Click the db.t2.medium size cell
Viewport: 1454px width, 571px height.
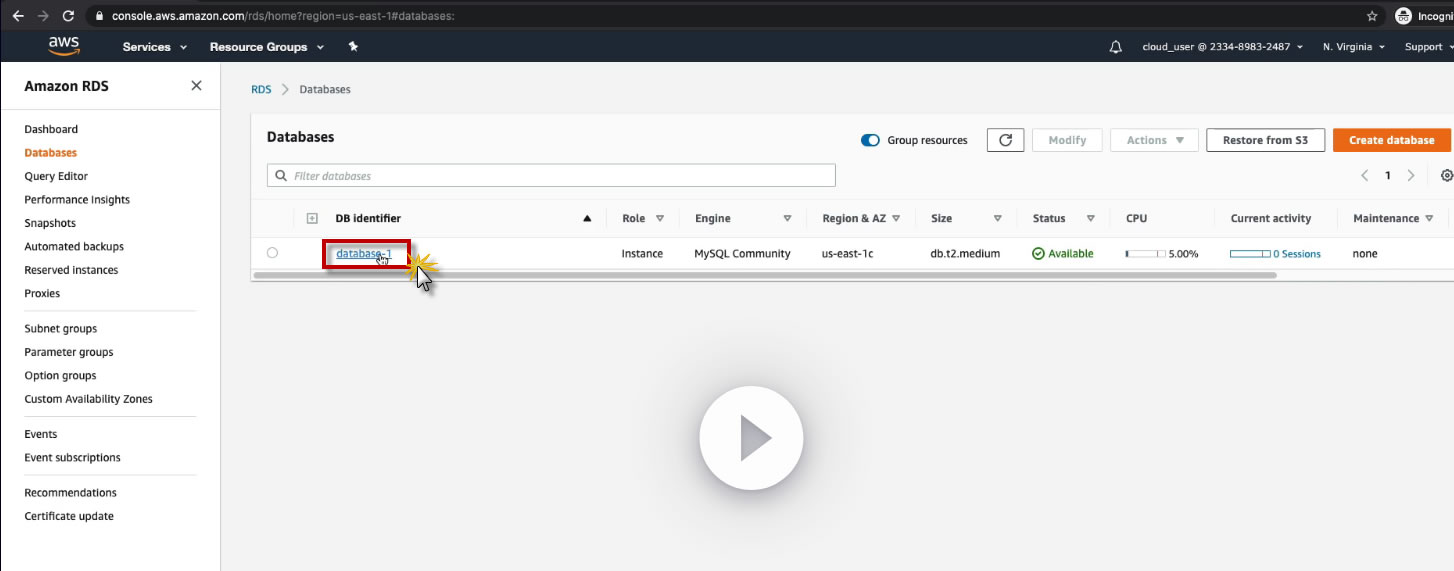[965, 254]
